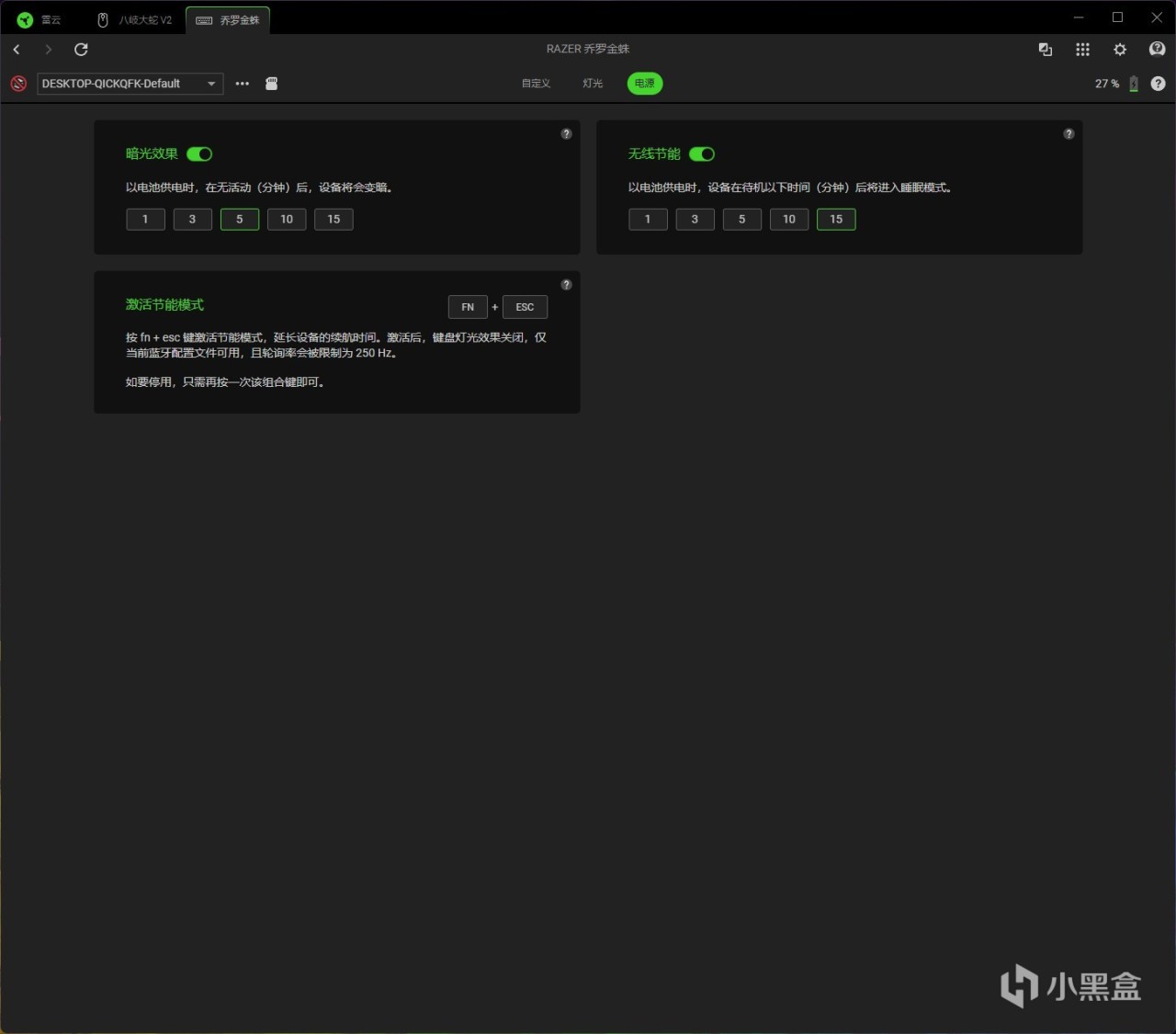The height and width of the screenshot is (1034, 1176).
Task: Show help for 无线节能 card
Action: [x=1069, y=134]
